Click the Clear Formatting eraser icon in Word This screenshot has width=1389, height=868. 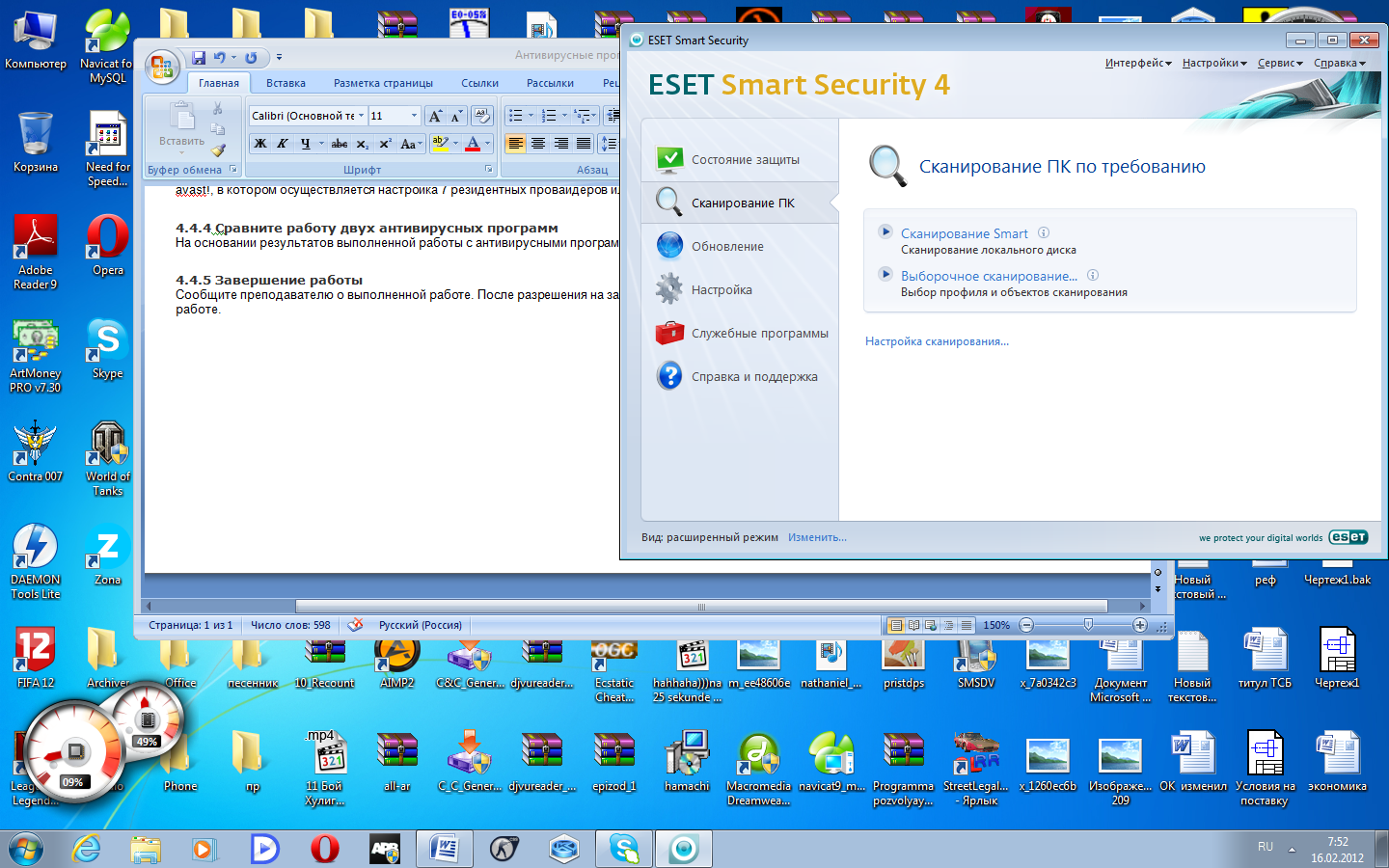point(482,116)
